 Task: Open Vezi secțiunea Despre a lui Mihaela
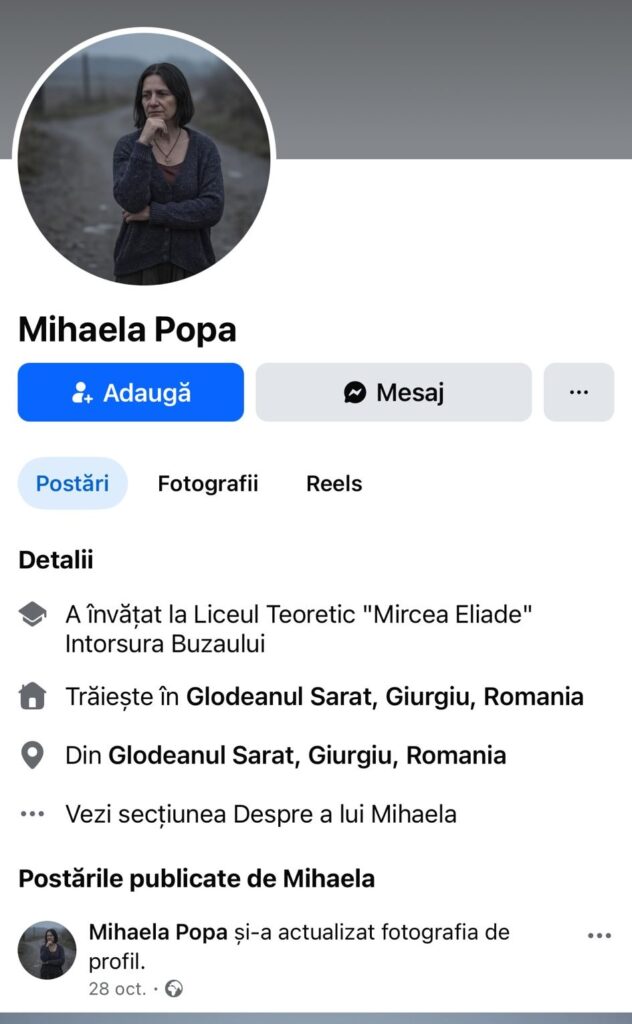tap(261, 814)
